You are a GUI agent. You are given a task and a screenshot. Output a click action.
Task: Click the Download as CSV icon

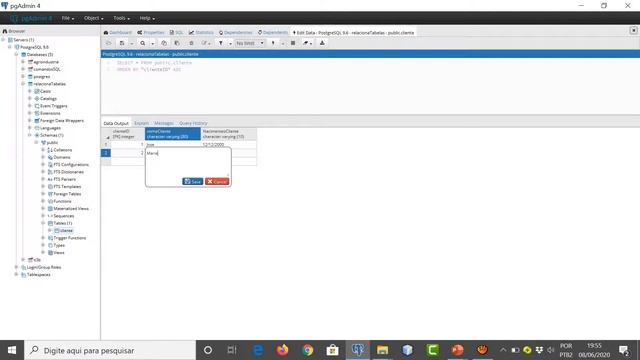322,43
